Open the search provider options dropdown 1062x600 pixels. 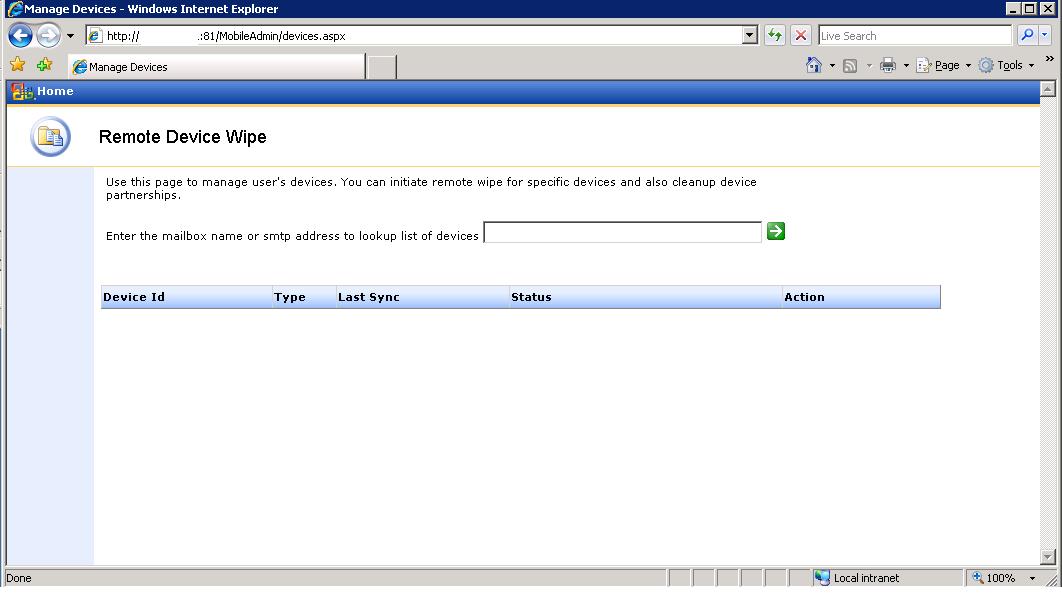1044,35
